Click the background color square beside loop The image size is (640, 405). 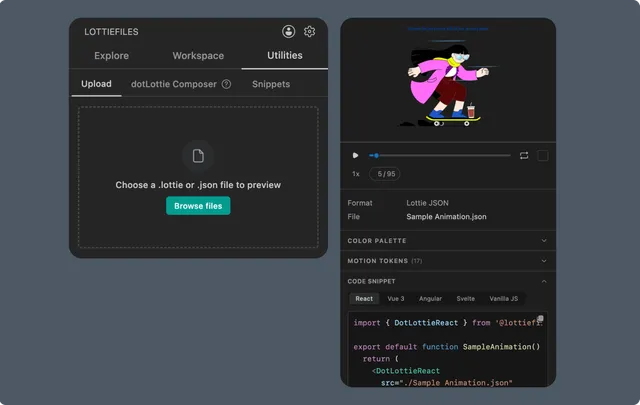coord(542,156)
